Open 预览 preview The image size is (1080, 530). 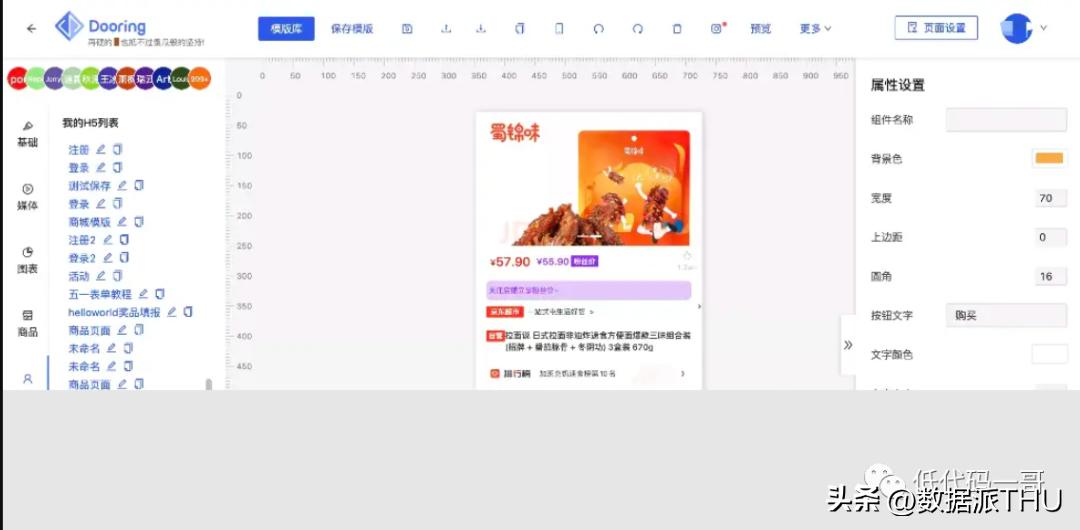click(760, 28)
